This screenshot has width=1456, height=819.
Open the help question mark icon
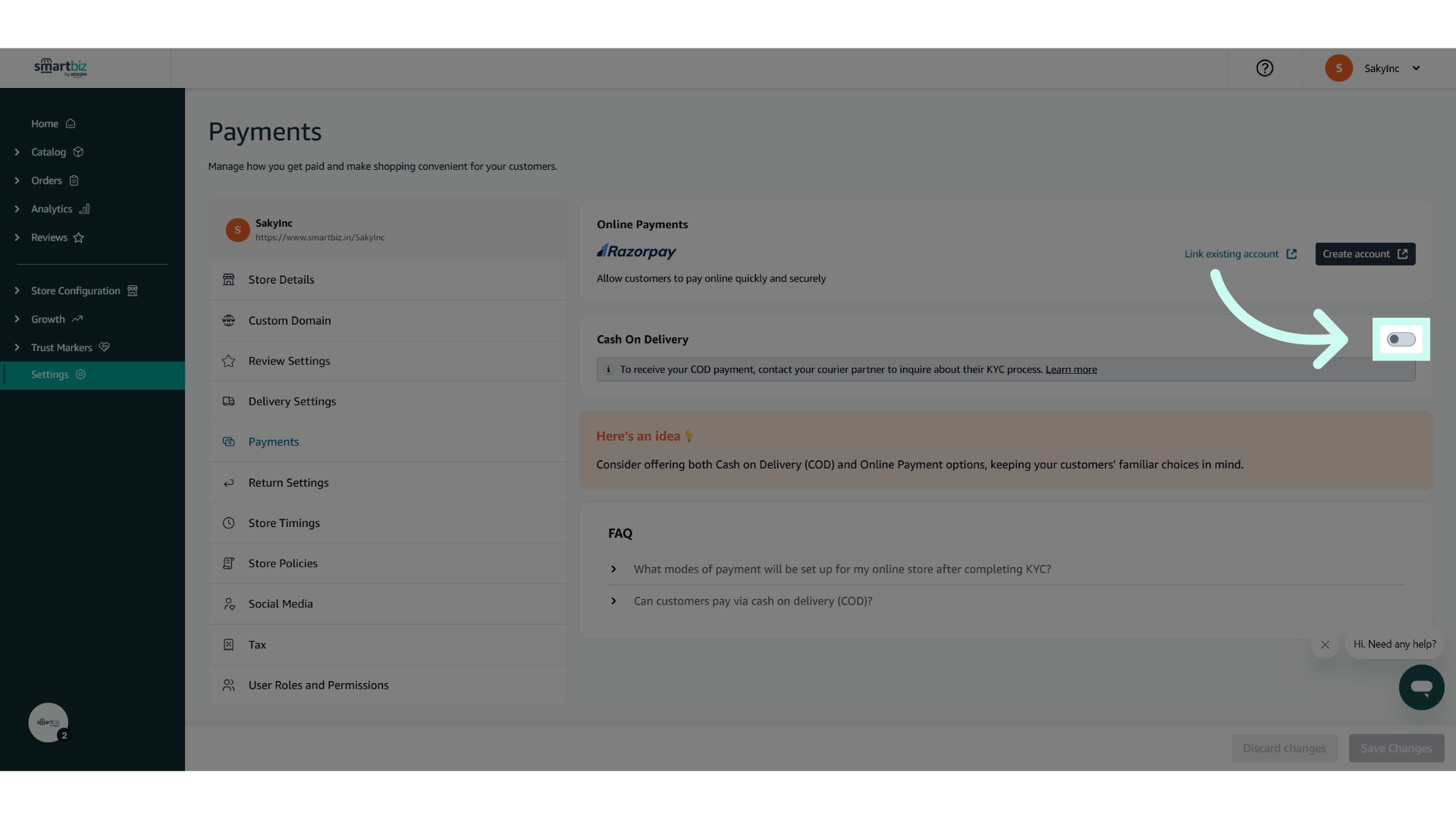(x=1264, y=68)
